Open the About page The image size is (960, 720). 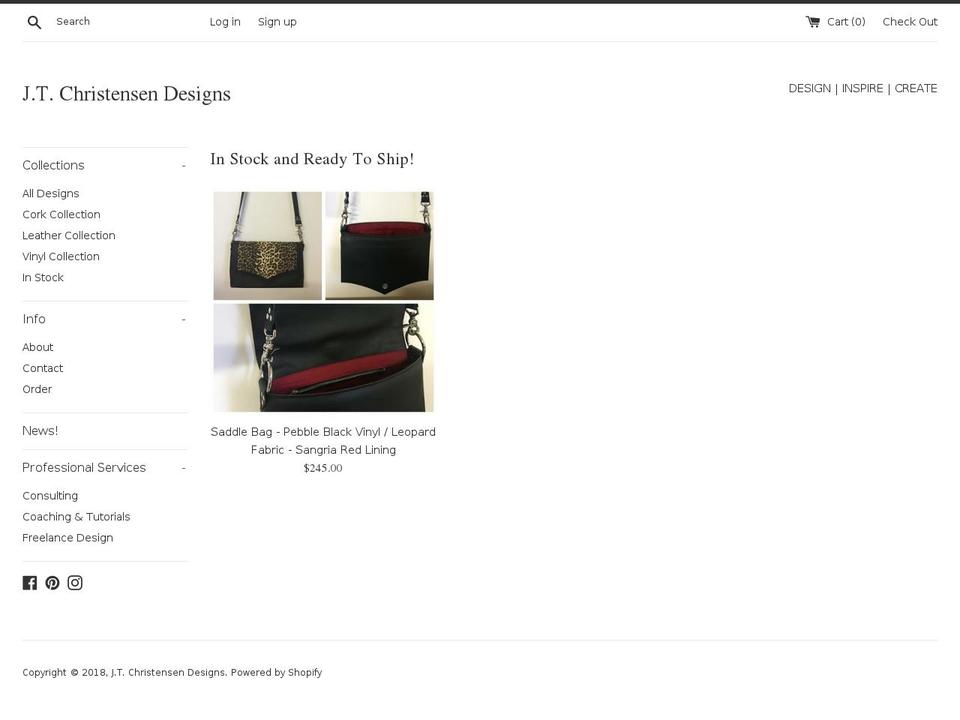[x=38, y=347]
